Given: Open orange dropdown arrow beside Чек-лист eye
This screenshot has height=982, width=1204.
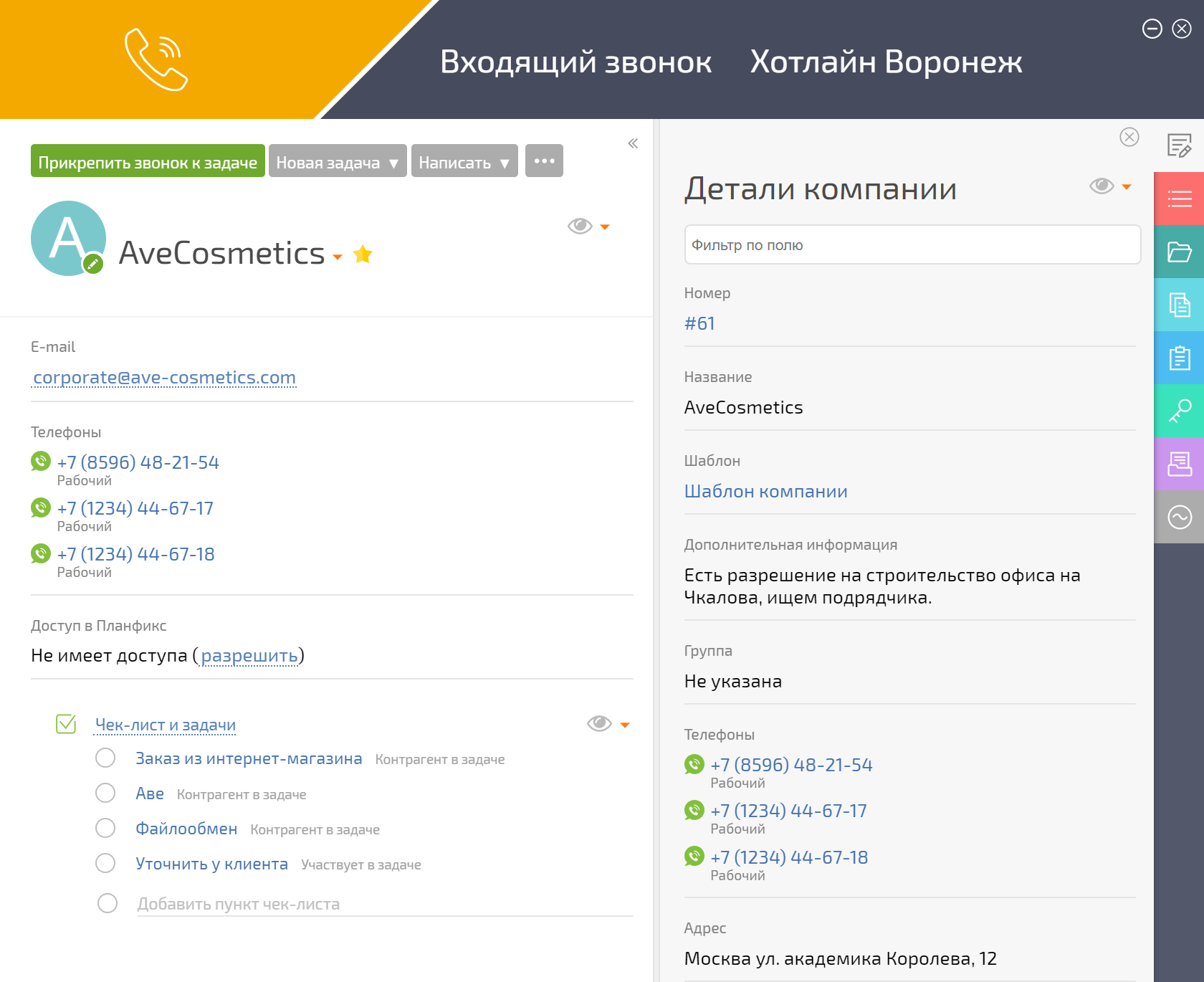Looking at the screenshot, I should coord(625,725).
